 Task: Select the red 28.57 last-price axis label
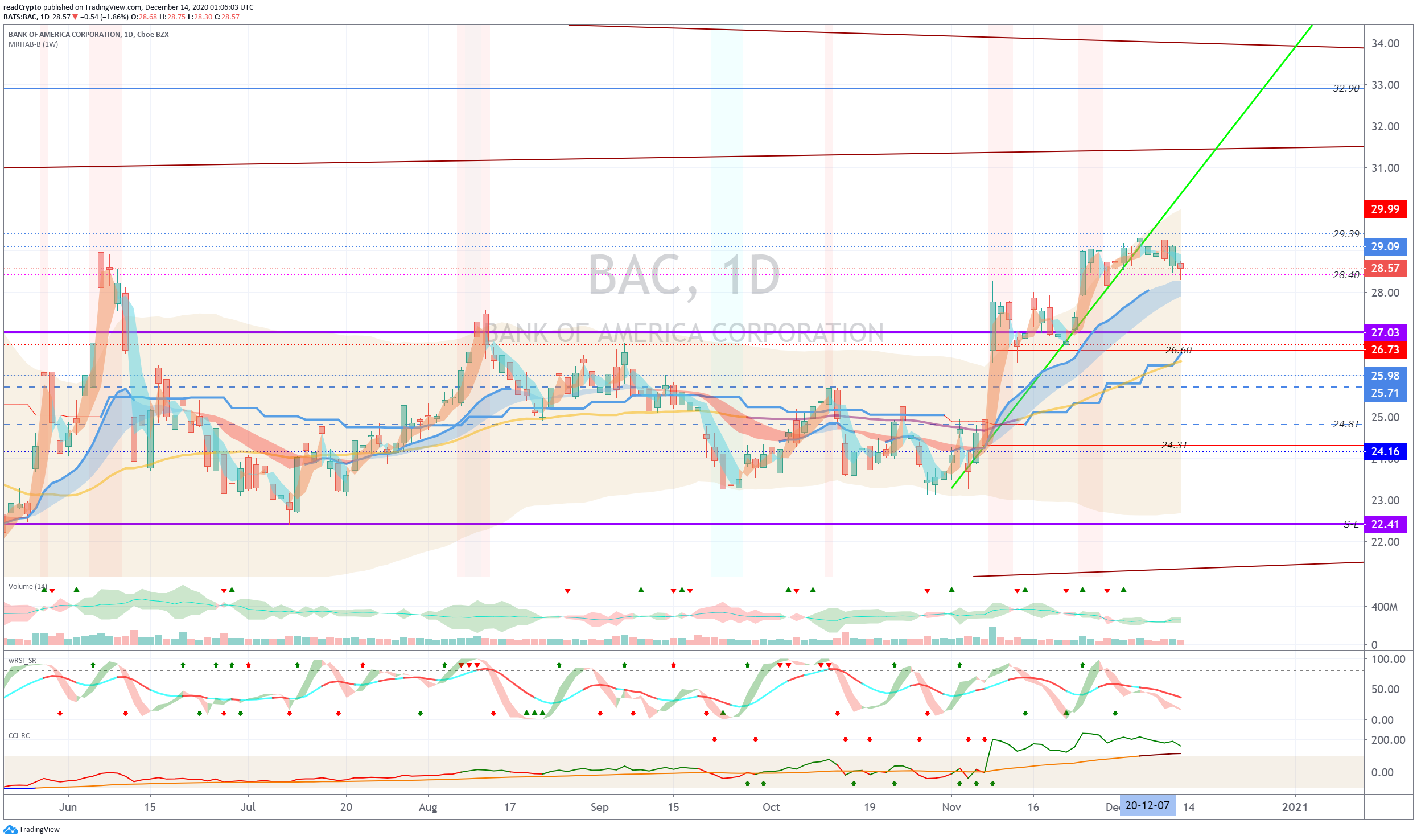1385,268
